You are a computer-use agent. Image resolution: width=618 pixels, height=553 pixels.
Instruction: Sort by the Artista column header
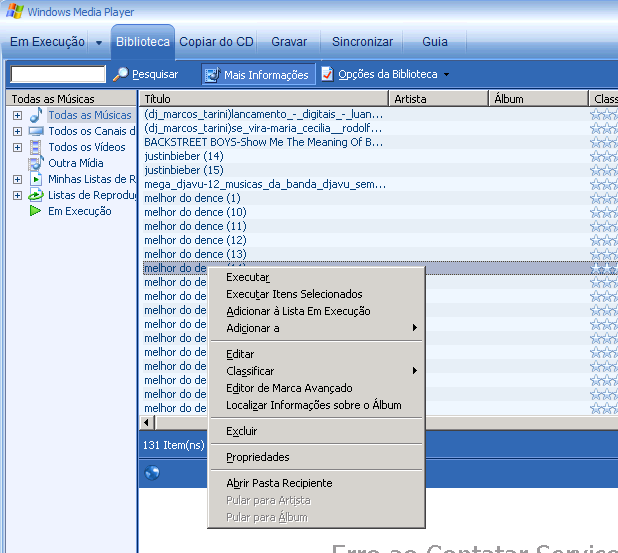[x=439, y=99]
